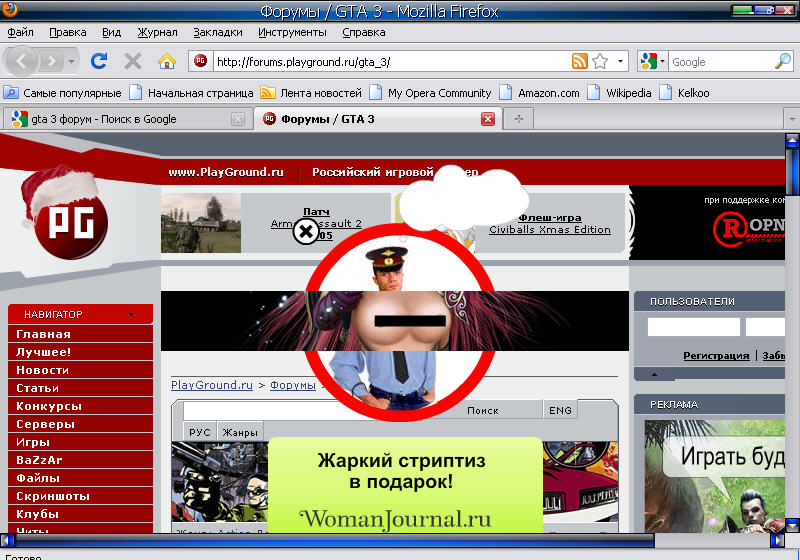Viewport: 800px width, 560px height.
Task: Close the Форумы / GTA 3 tab
Action: click(488, 119)
